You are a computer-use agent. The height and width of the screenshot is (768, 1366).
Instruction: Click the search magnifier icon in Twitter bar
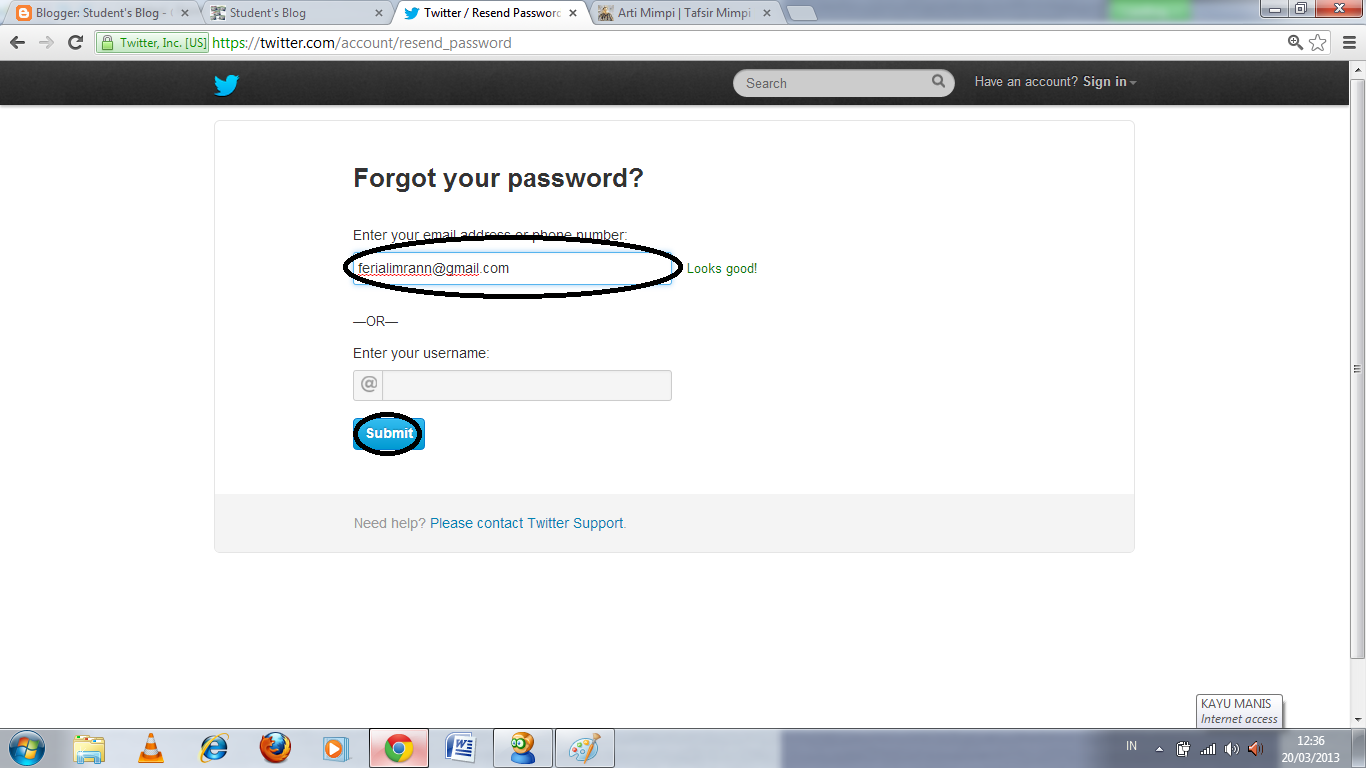[938, 82]
